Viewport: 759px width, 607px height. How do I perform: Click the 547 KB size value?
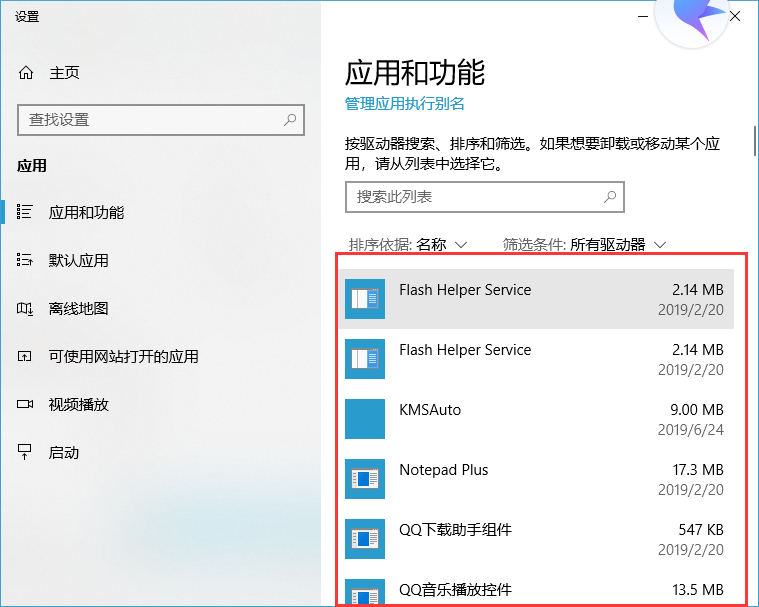click(x=701, y=530)
